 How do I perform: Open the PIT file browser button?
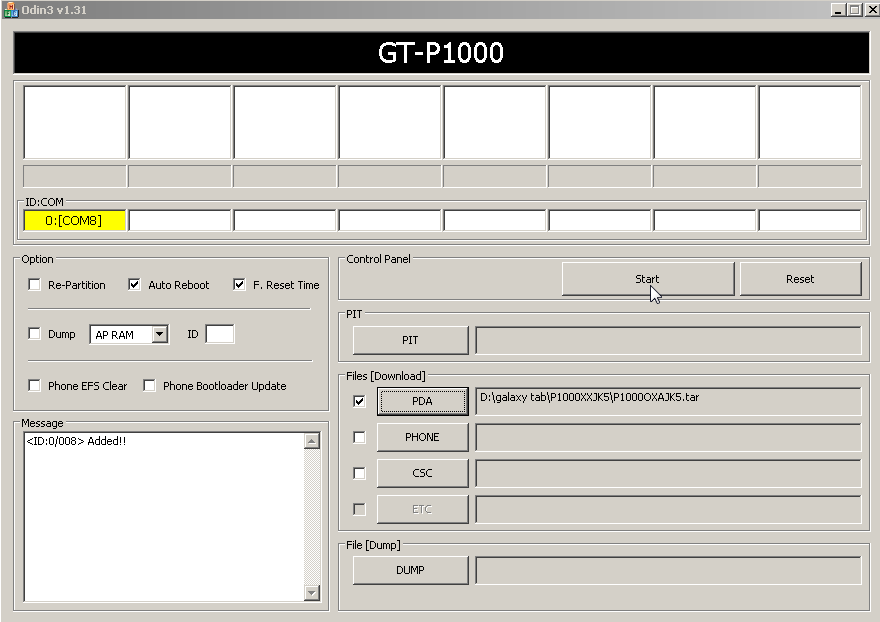410,340
